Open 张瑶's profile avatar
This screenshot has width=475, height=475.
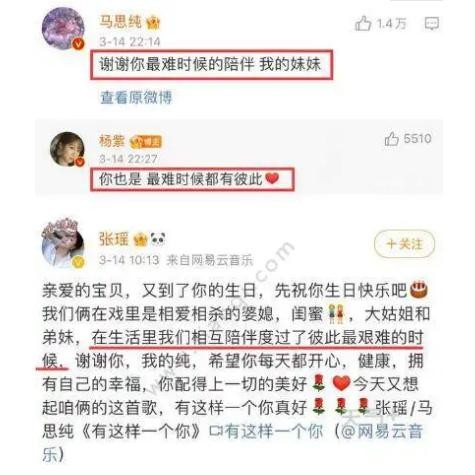pyautogui.click(x=63, y=243)
